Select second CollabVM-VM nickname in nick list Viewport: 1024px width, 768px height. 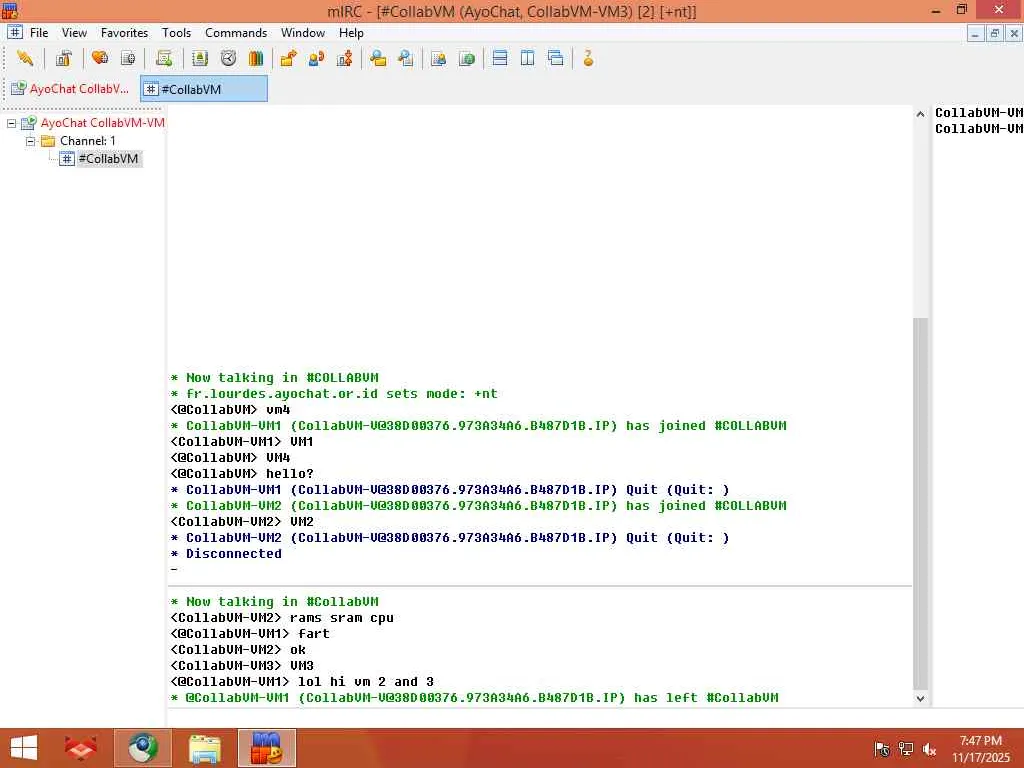point(978,129)
